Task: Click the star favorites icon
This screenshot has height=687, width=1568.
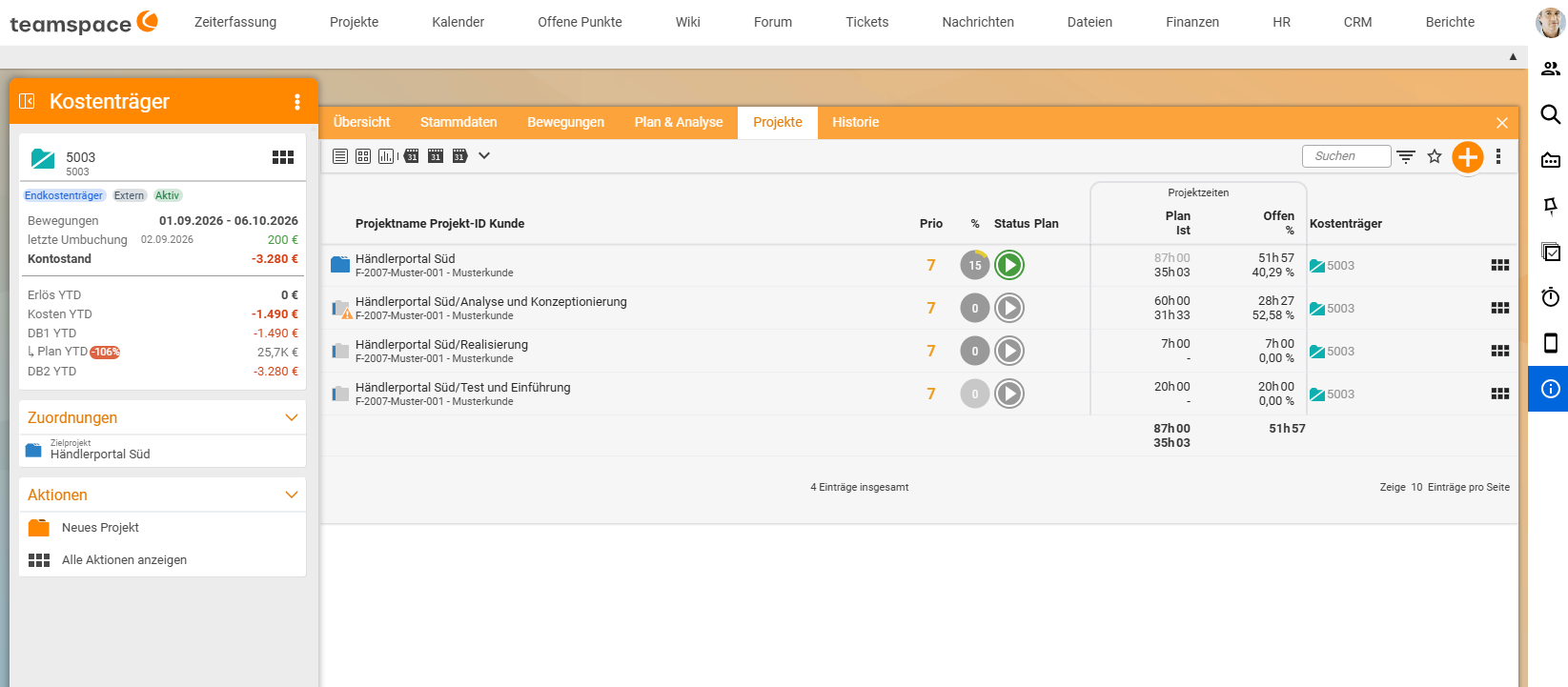Action: coord(1435,156)
